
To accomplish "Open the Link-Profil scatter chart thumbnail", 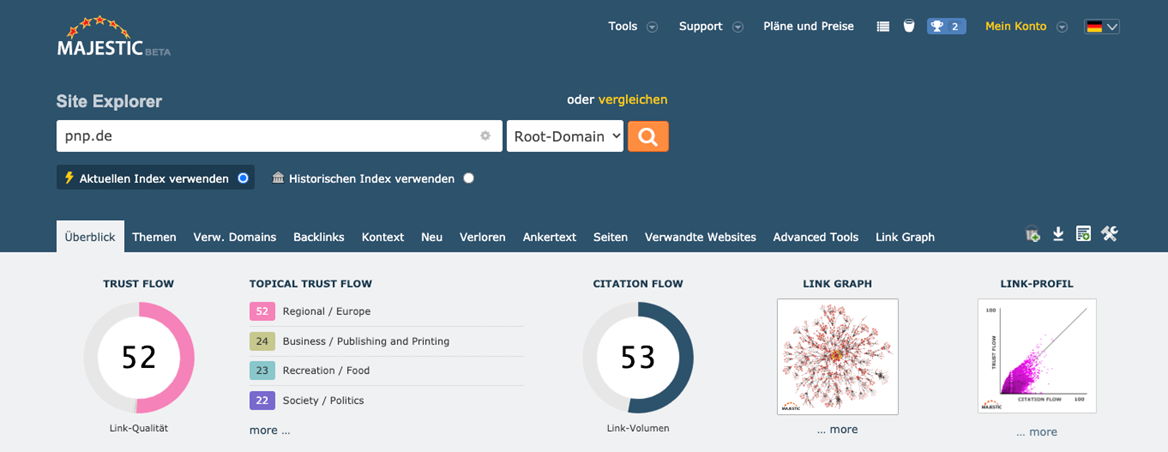I will click(x=1037, y=356).
